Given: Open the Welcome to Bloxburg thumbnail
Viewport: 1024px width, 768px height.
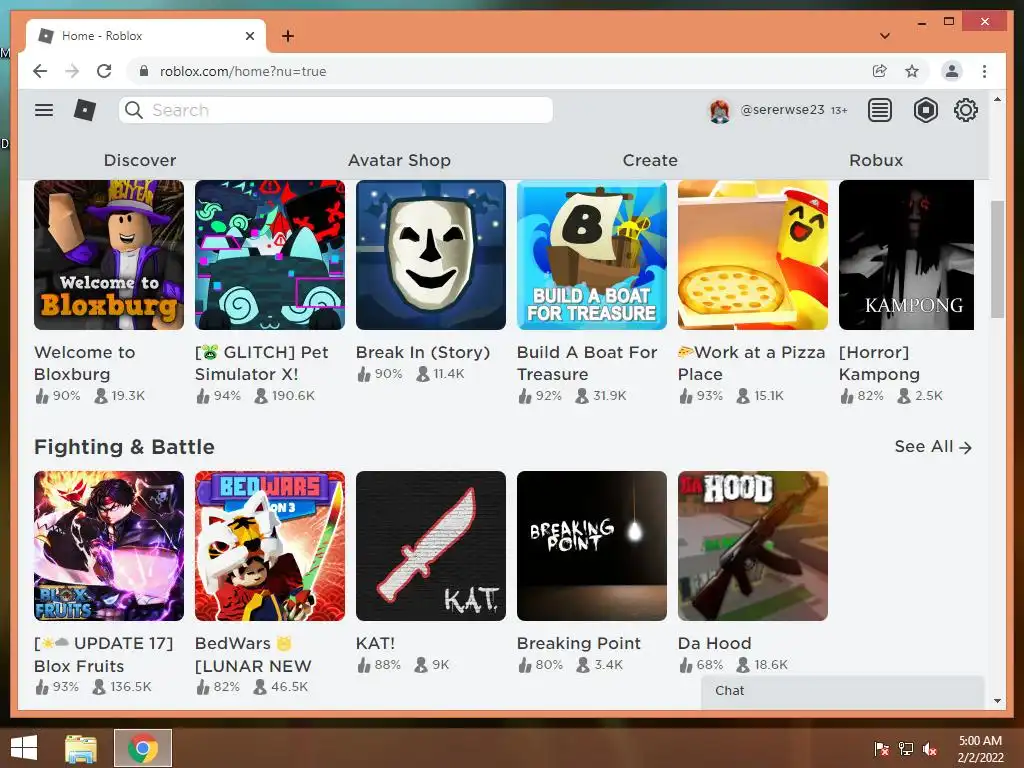Looking at the screenshot, I should (x=109, y=255).
